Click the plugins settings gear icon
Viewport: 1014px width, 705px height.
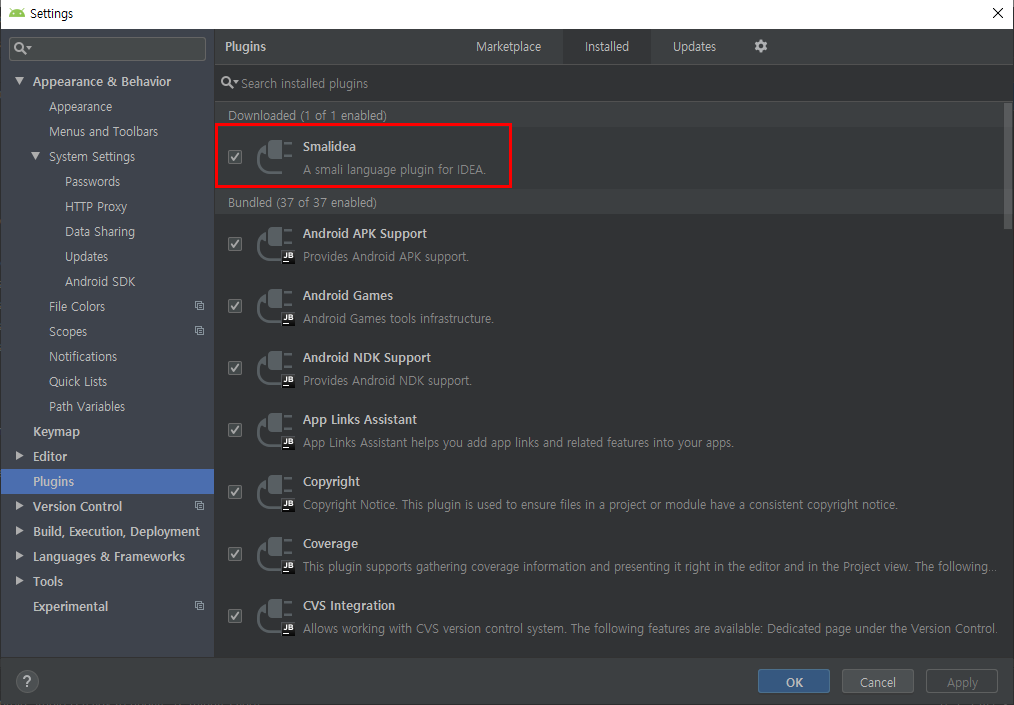click(760, 46)
